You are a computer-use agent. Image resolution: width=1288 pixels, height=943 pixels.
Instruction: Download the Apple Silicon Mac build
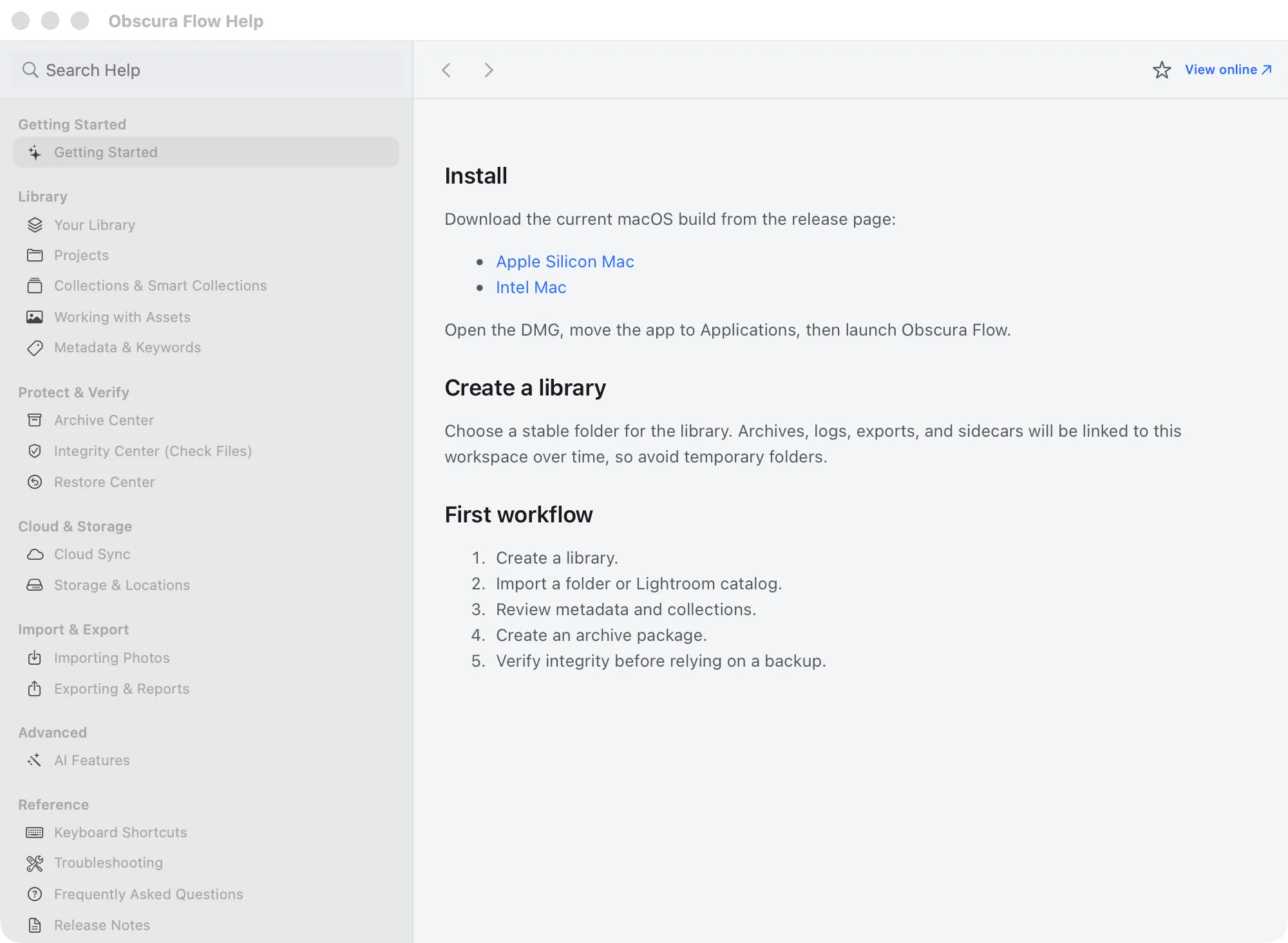(x=565, y=262)
